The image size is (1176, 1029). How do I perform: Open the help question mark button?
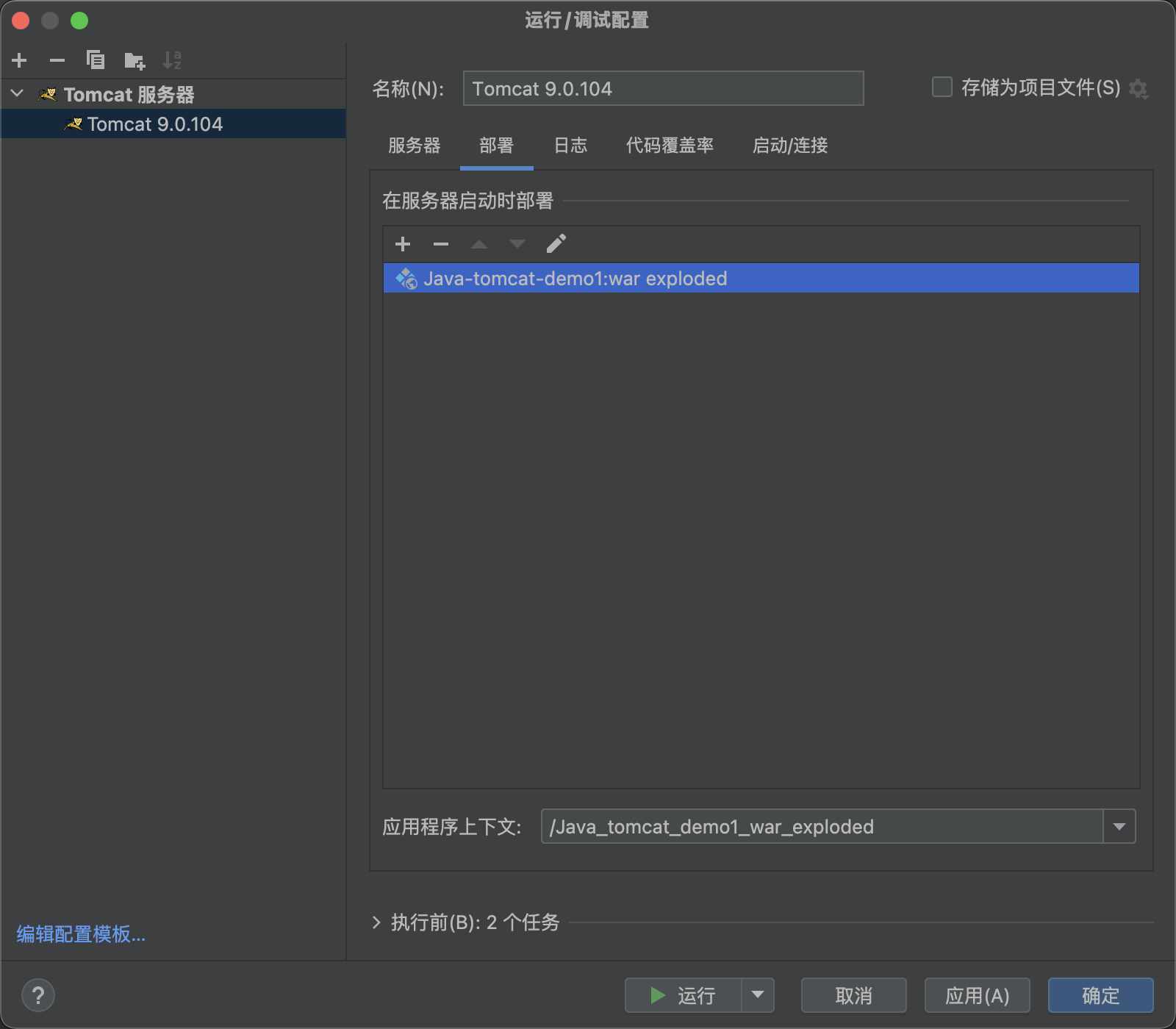pos(38,996)
